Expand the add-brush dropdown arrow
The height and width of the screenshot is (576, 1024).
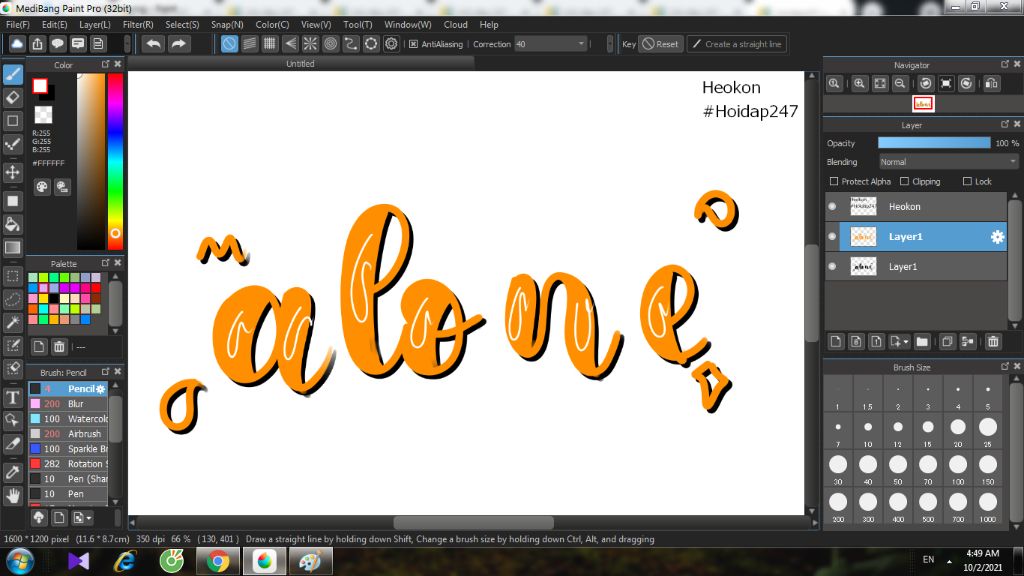(89, 519)
